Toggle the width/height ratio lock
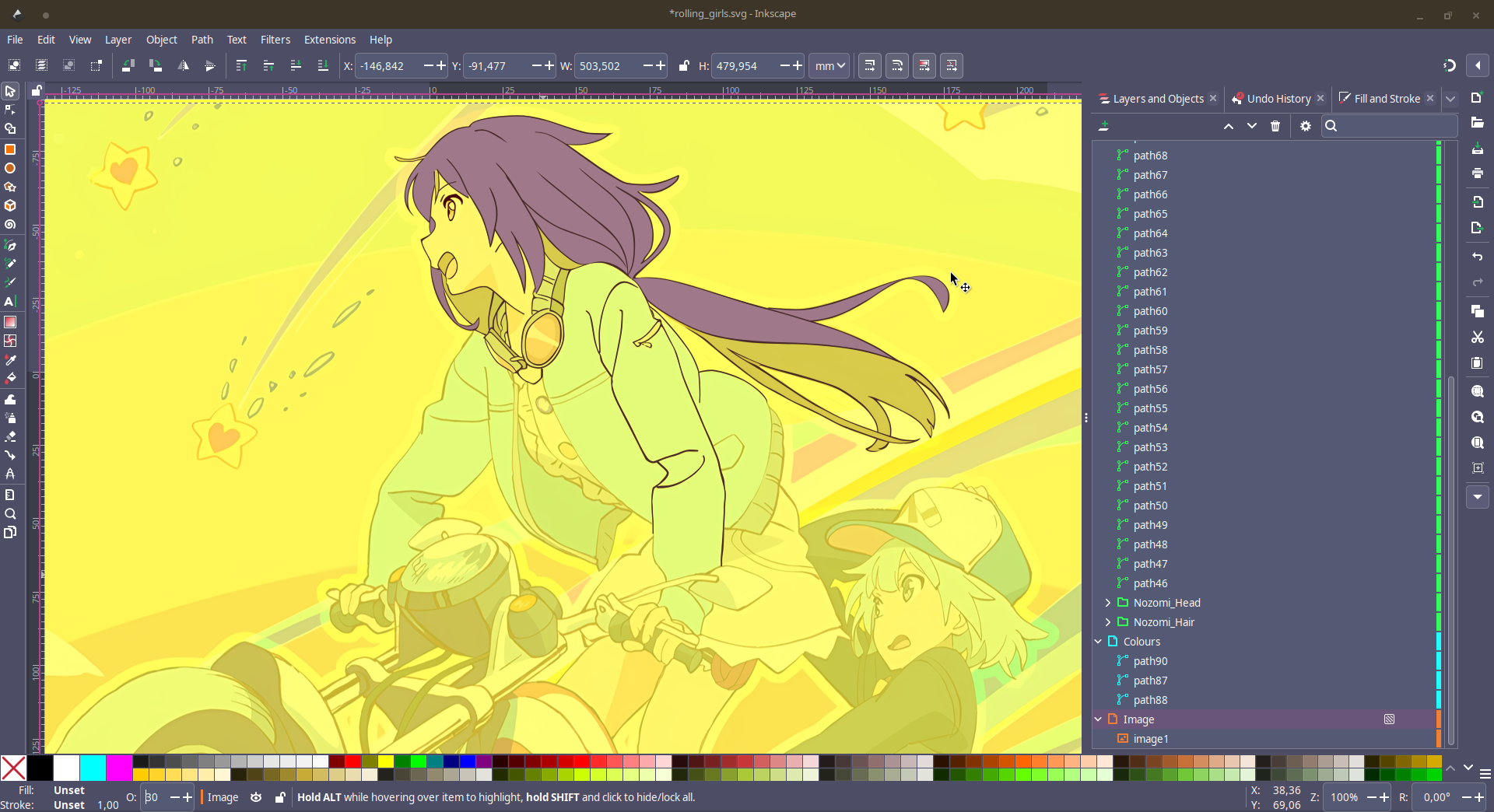Screen dimensions: 1494x812 [683, 66]
